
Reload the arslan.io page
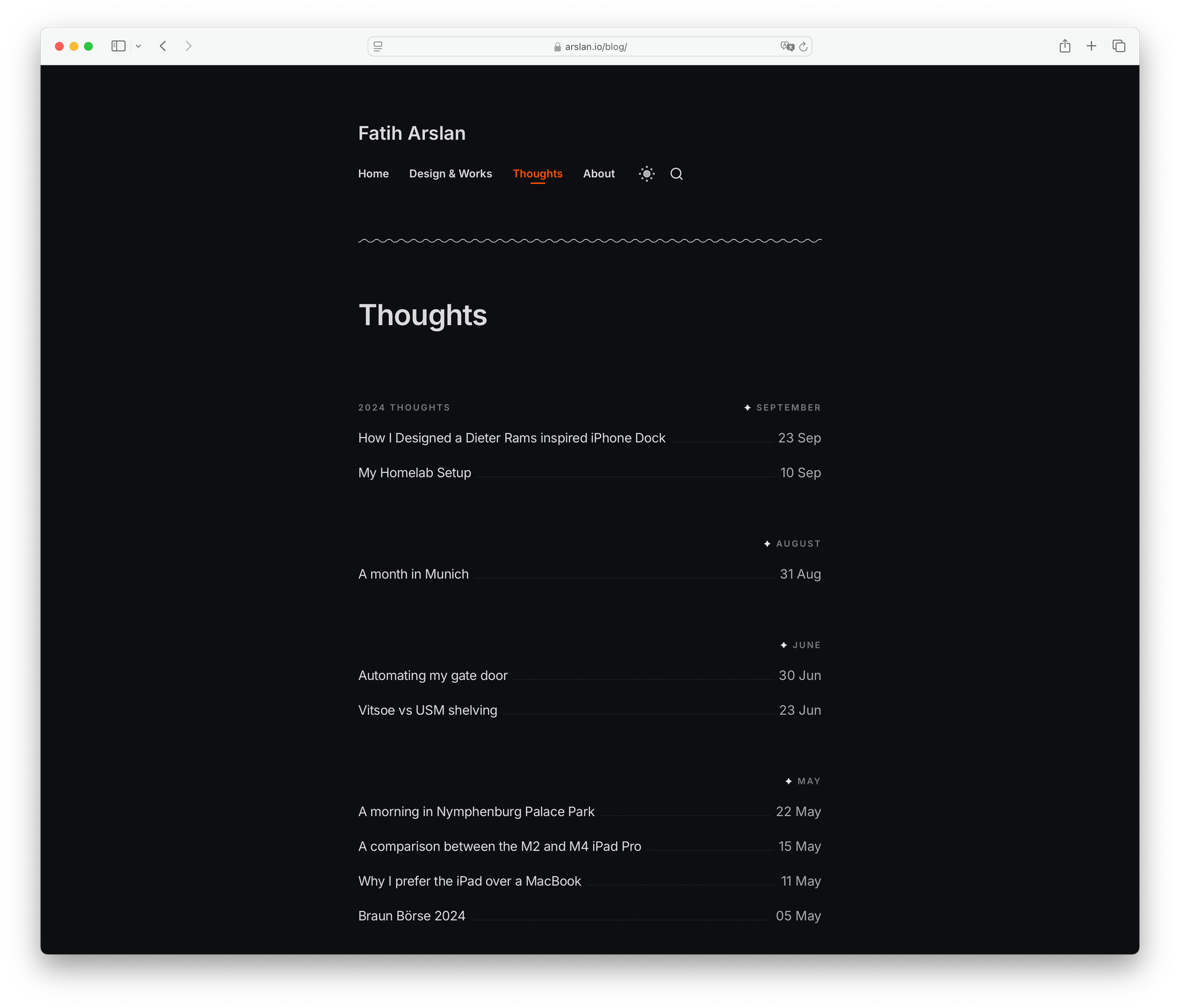click(x=803, y=46)
